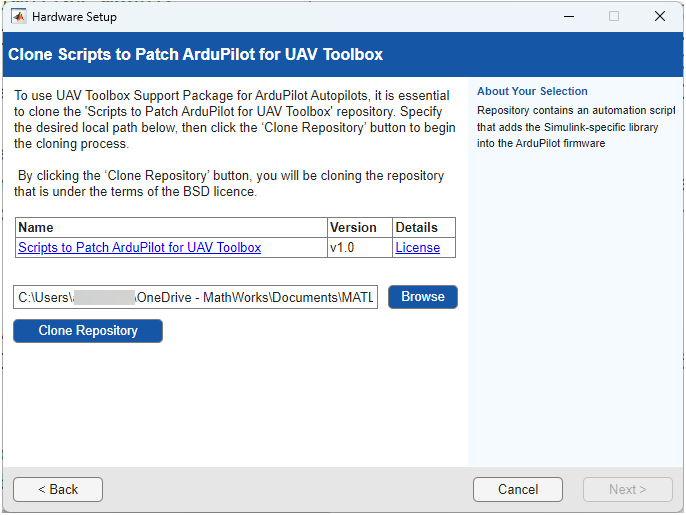The height and width of the screenshot is (515, 686).
Task: Select the Name column header
Action: point(36,227)
